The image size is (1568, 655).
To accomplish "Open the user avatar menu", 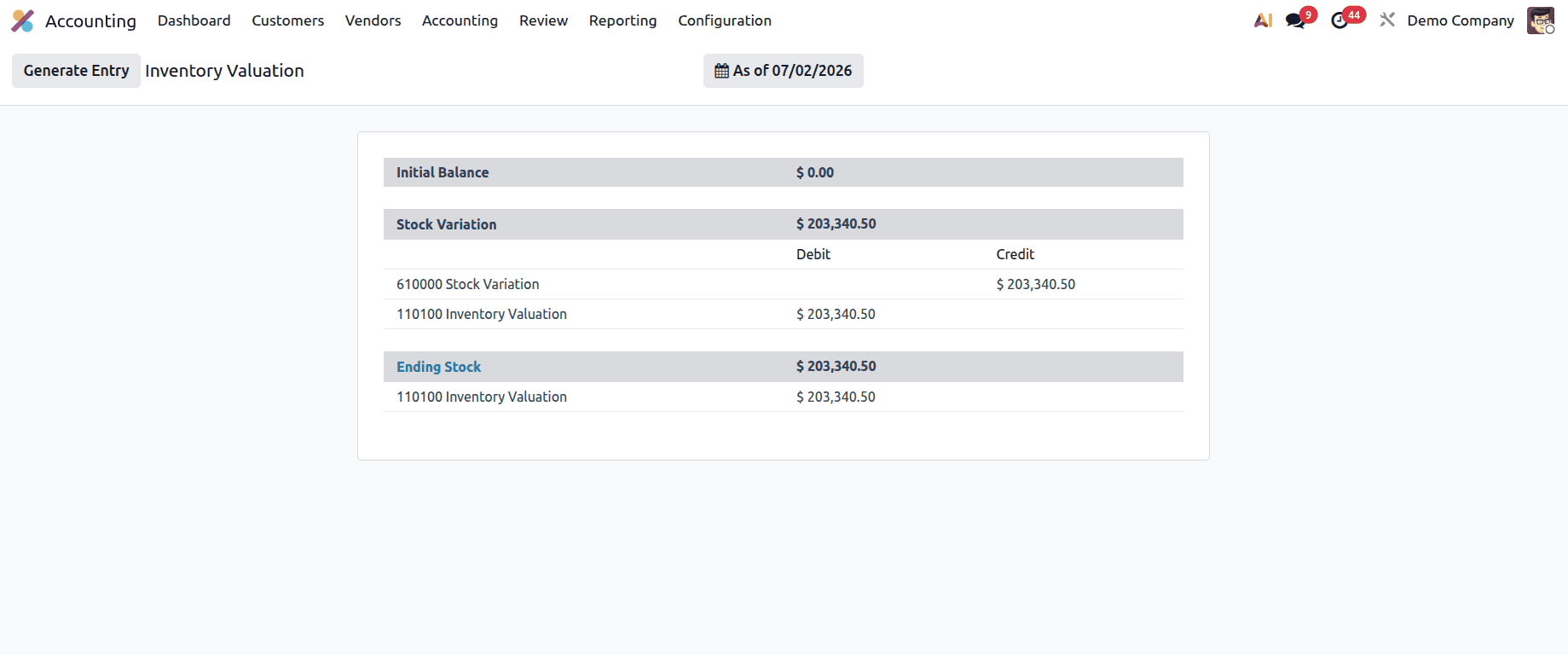I will tap(1541, 20).
